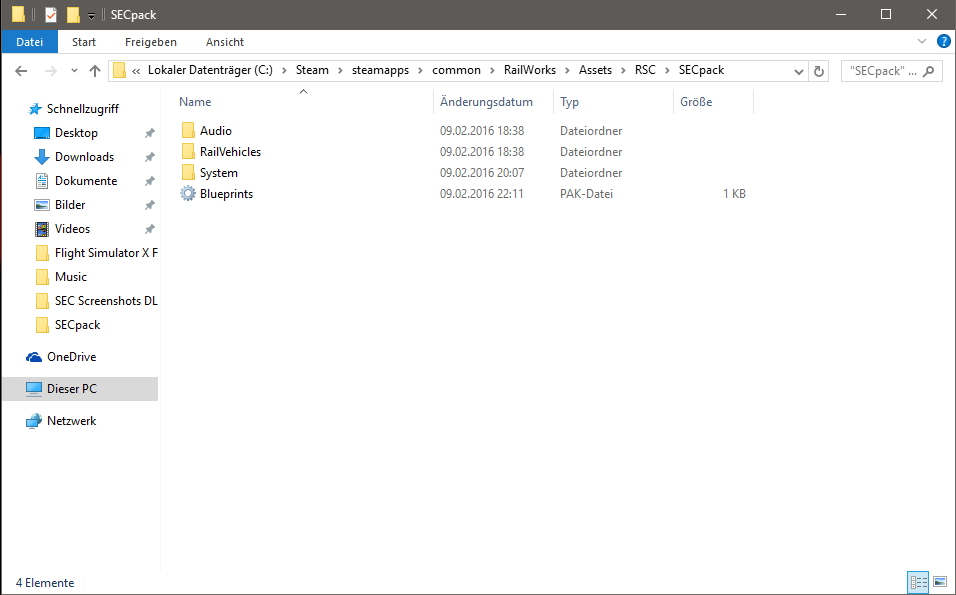
Task: Click Lokaler Datenträger (C:) in the path
Action: pyautogui.click(x=210, y=70)
